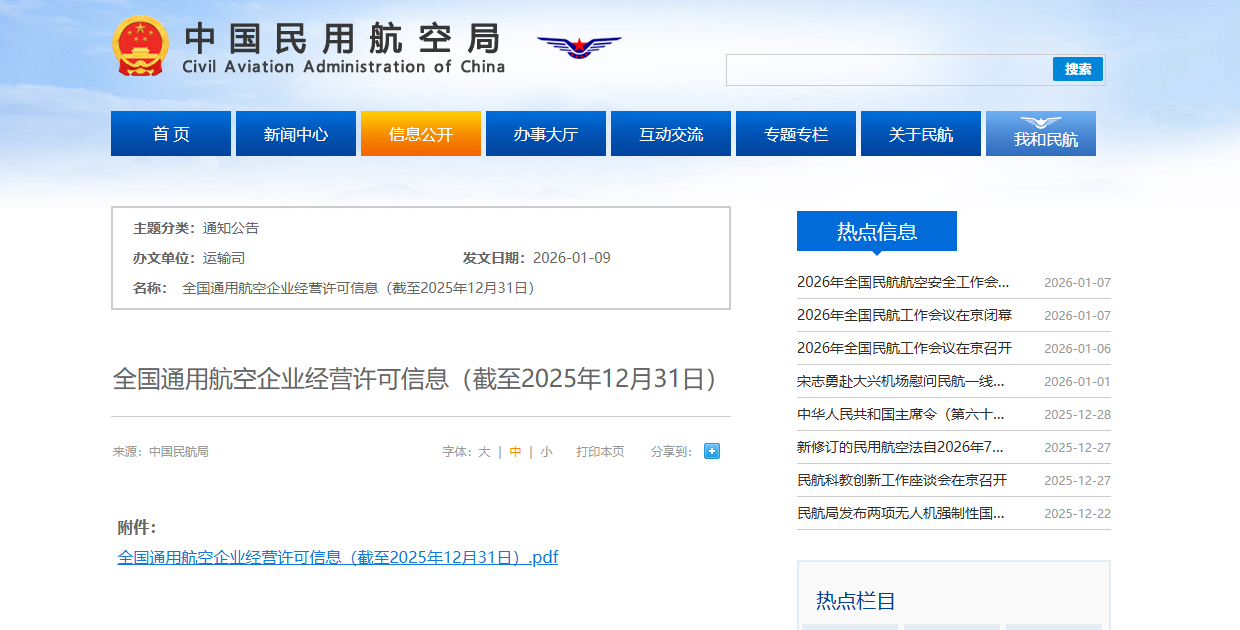Click the blue share plus icon
This screenshot has height=630, width=1240.
pos(711,451)
